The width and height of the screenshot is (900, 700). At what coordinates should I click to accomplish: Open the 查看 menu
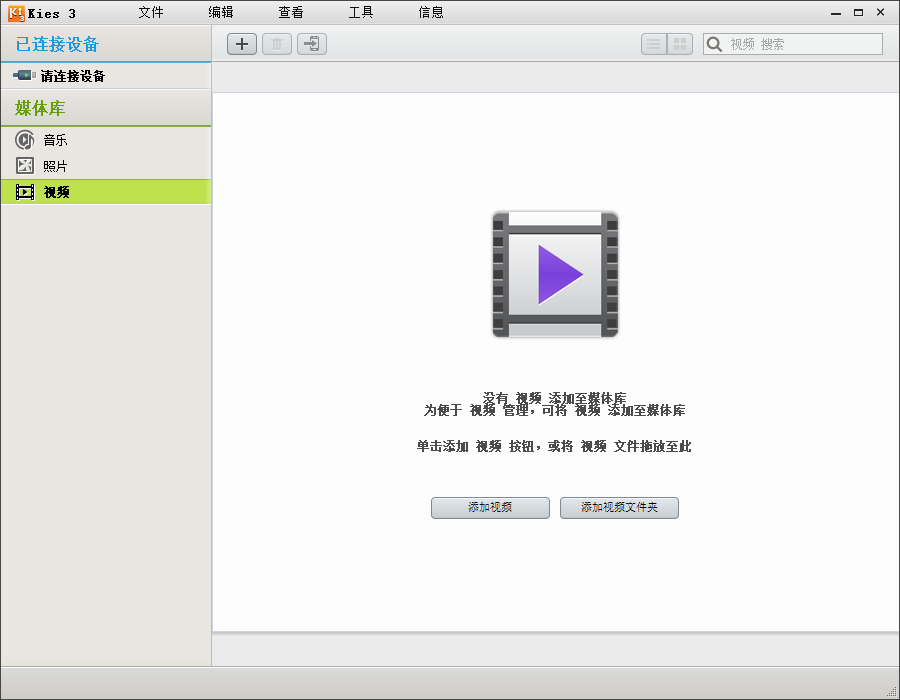coord(291,13)
